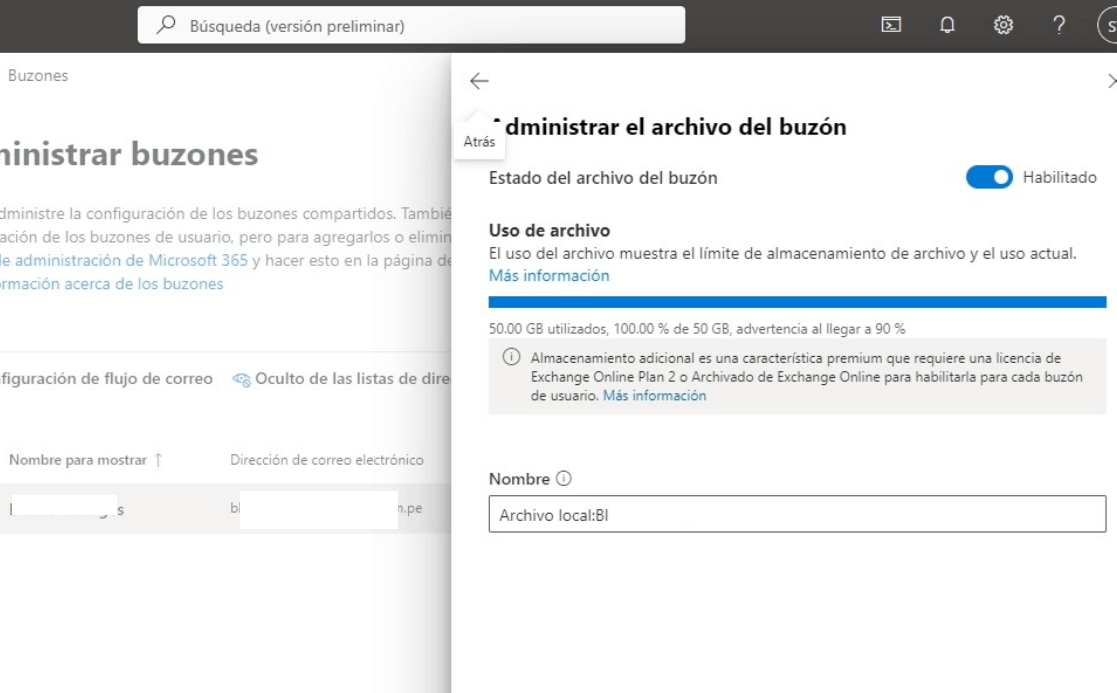Viewport: 1117px width, 693px height.
Task: Open the help question mark
Action: pos(1059,25)
